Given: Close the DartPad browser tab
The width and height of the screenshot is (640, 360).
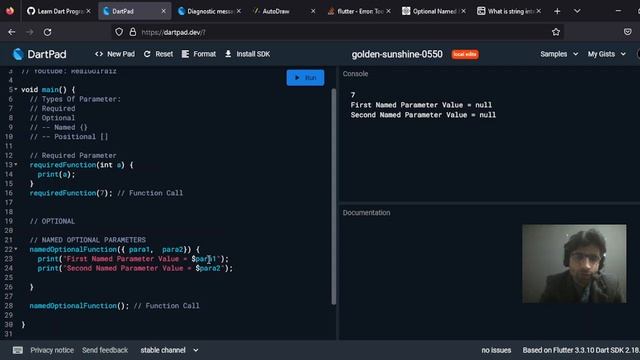Looking at the screenshot, I should point(163,11).
